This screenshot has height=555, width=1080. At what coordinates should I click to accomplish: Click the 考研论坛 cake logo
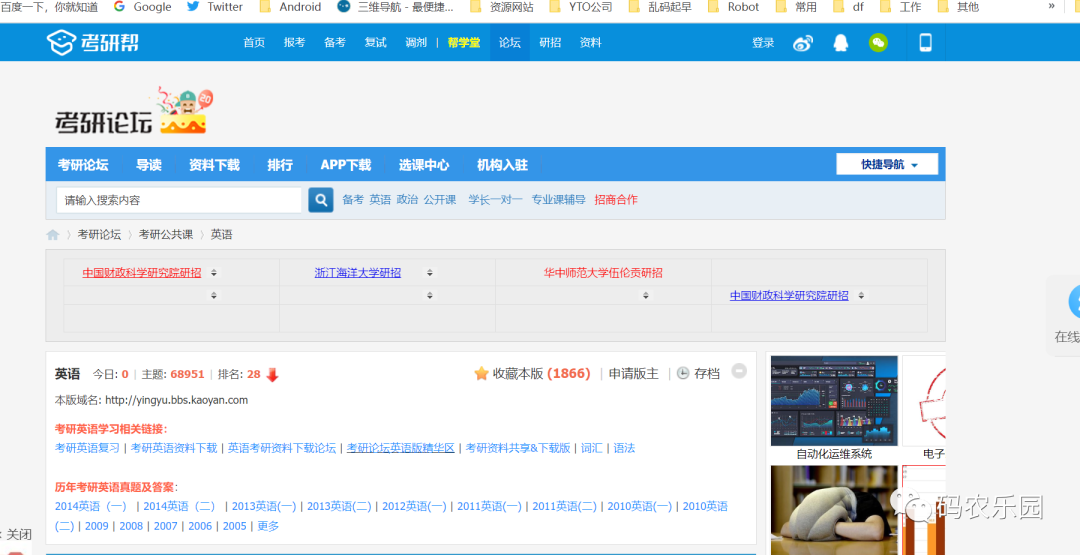coord(133,112)
